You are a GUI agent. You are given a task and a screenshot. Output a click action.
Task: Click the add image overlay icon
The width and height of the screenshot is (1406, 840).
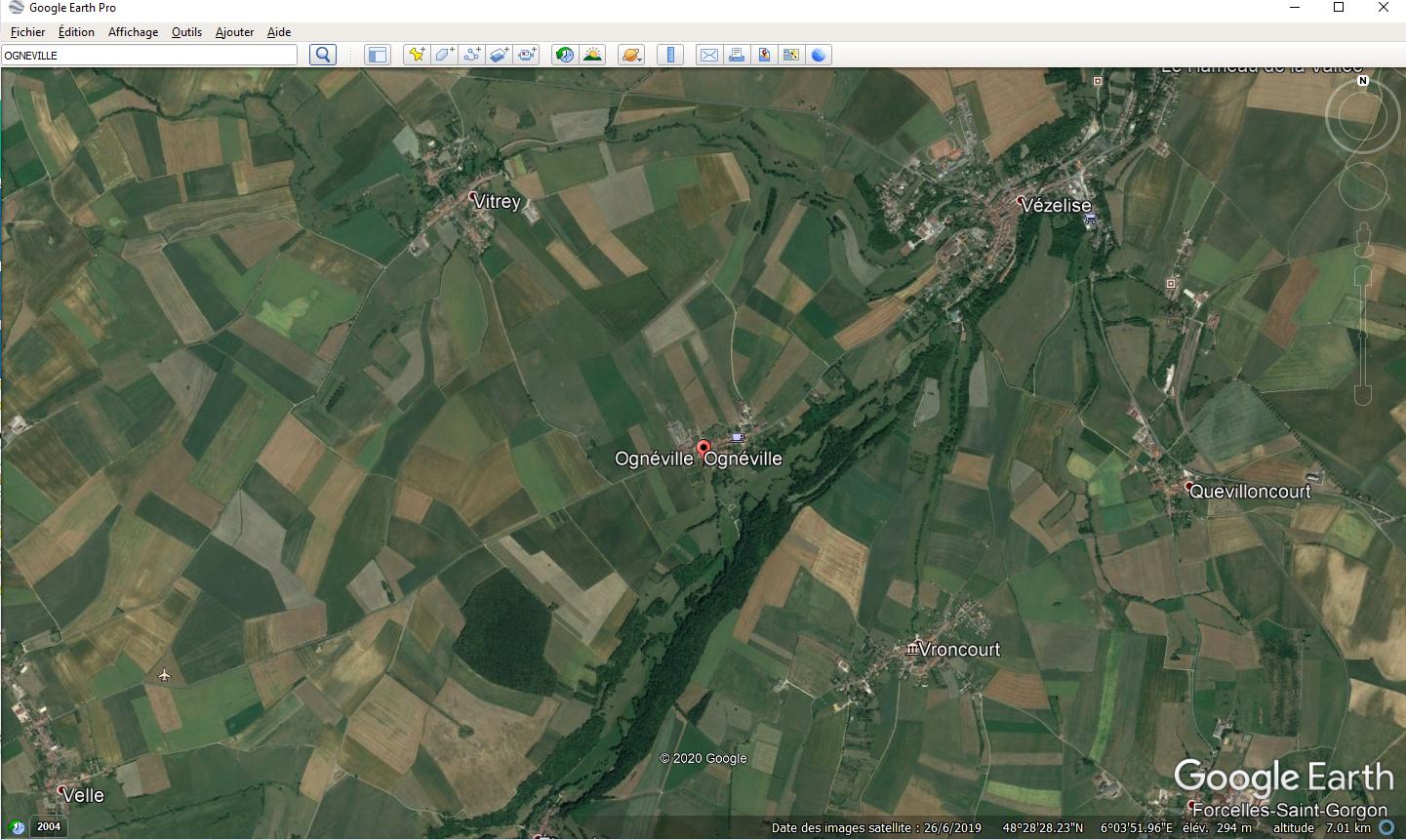point(499,55)
